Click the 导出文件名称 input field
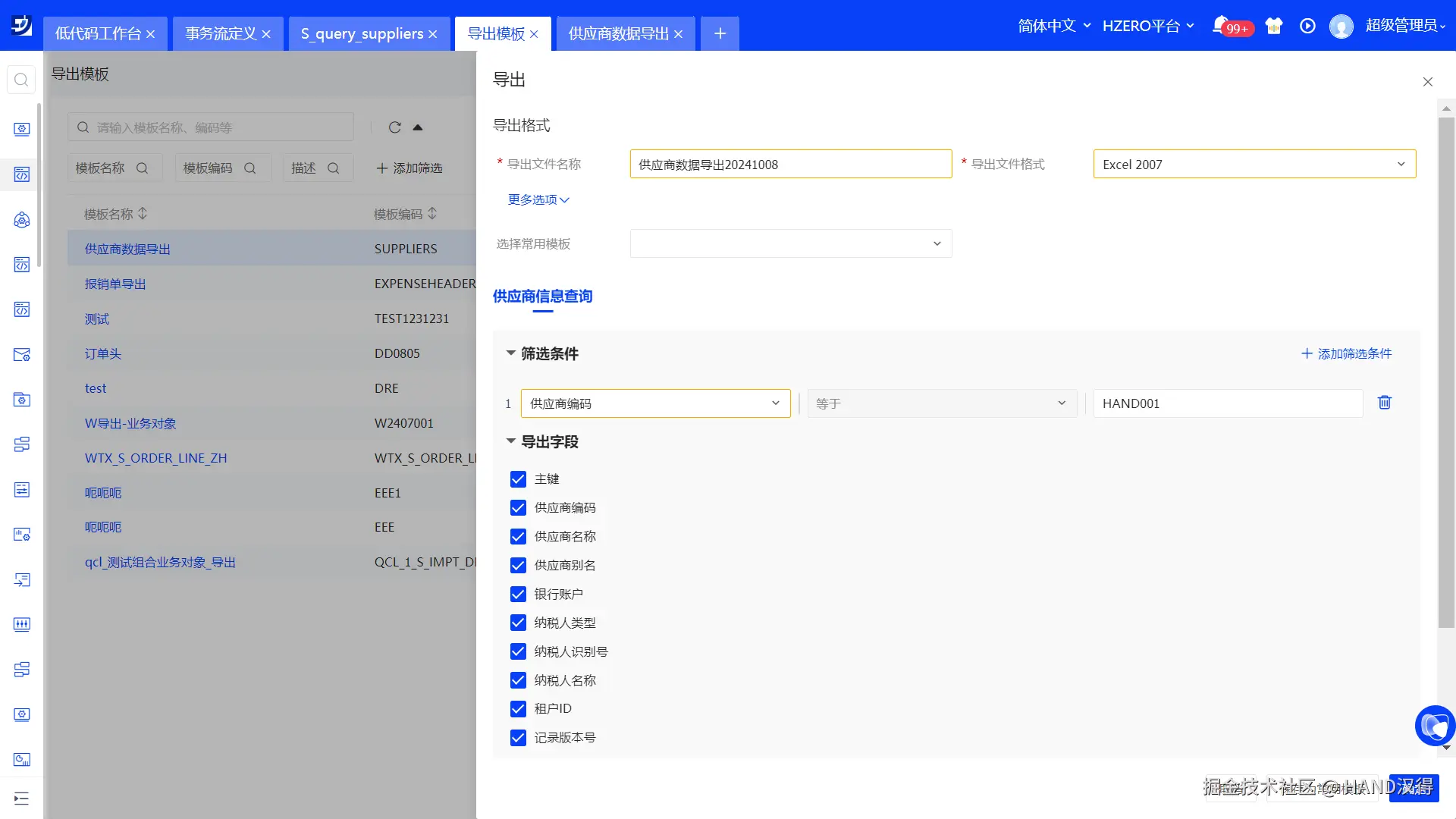 [790, 165]
